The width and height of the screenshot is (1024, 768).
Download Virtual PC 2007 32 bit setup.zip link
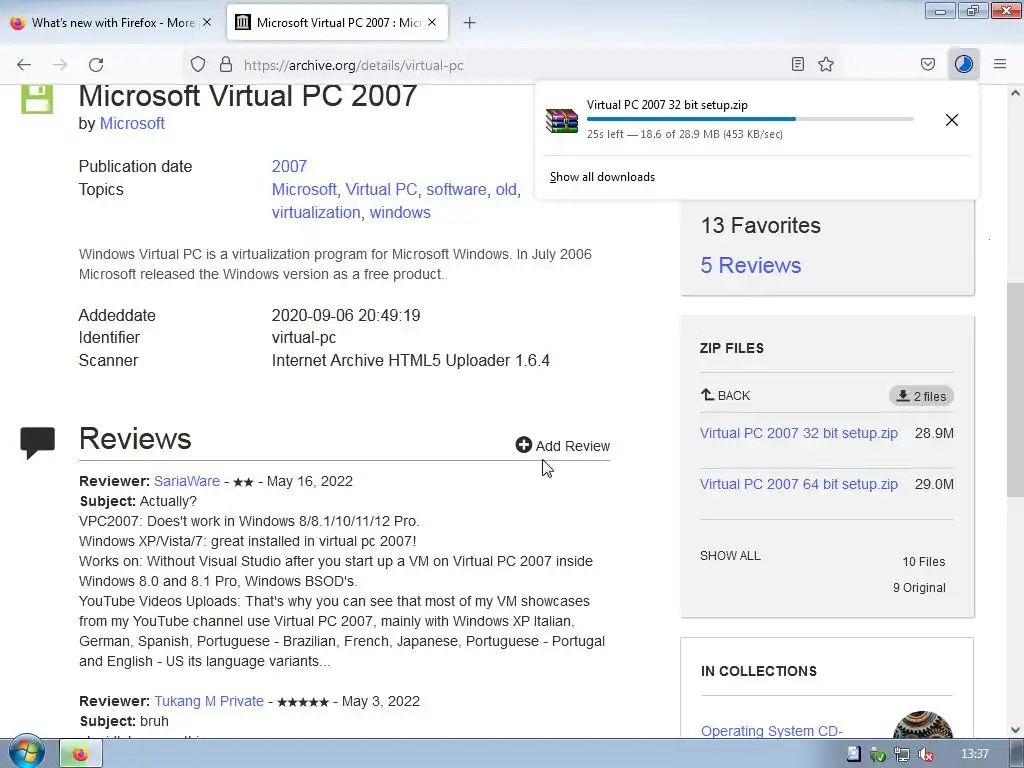799,433
